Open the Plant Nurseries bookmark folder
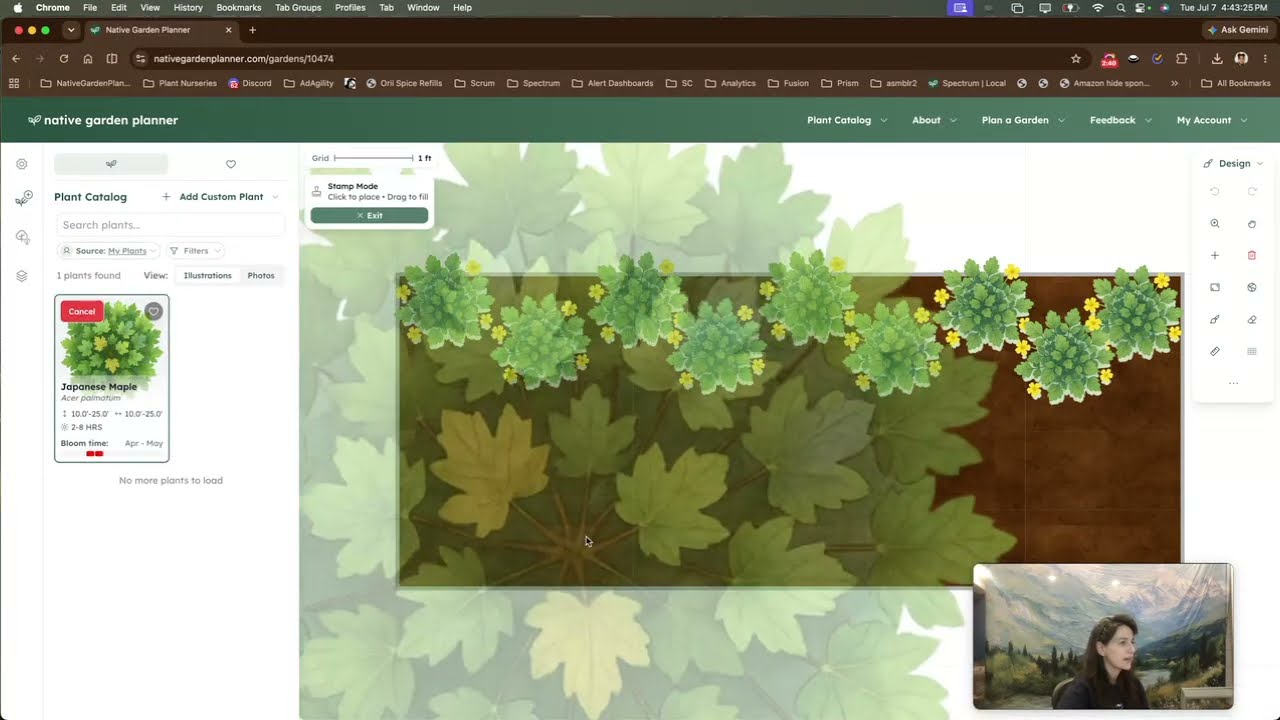This screenshot has width=1280, height=720. [x=180, y=83]
